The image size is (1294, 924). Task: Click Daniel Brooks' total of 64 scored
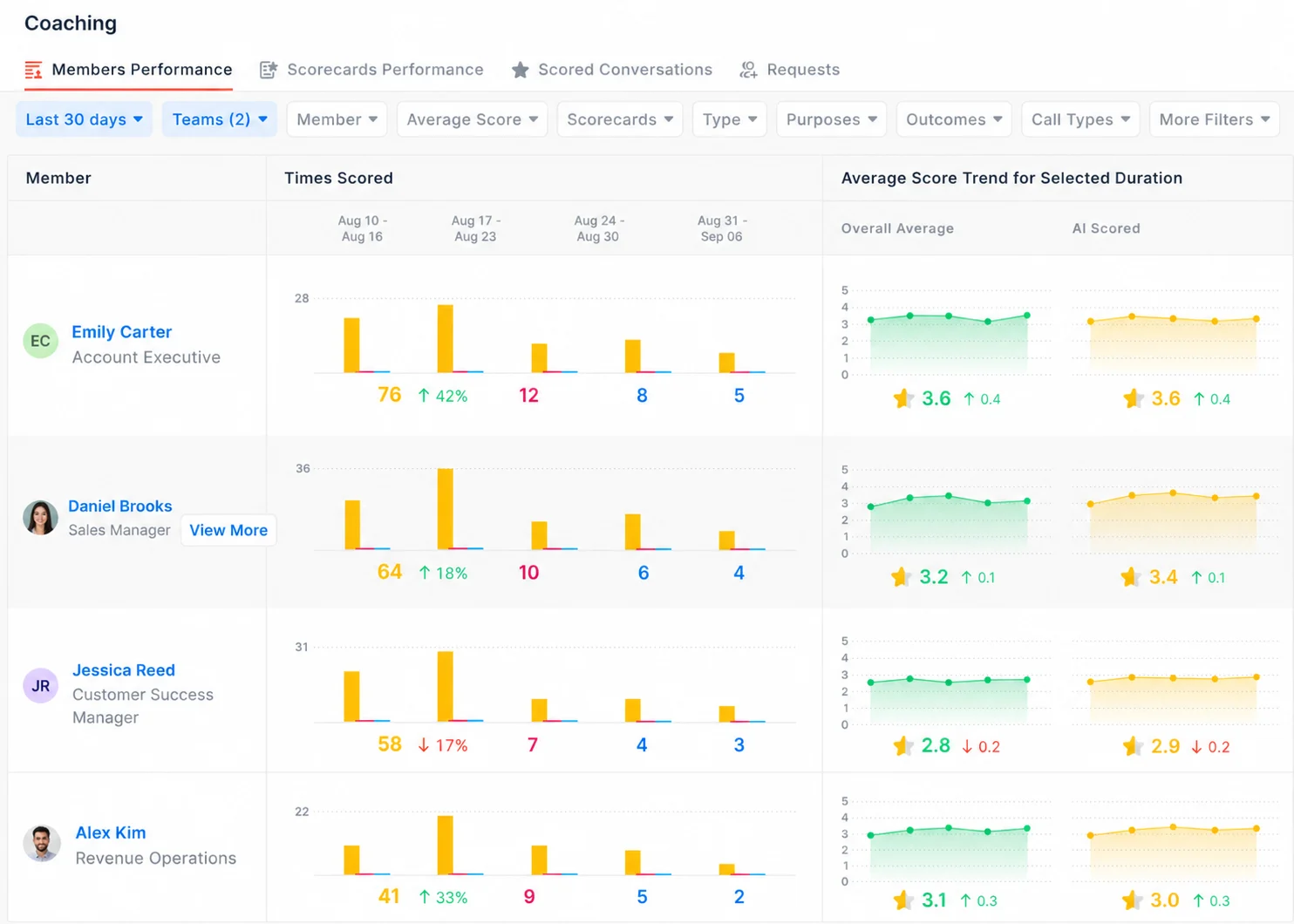point(389,573)
